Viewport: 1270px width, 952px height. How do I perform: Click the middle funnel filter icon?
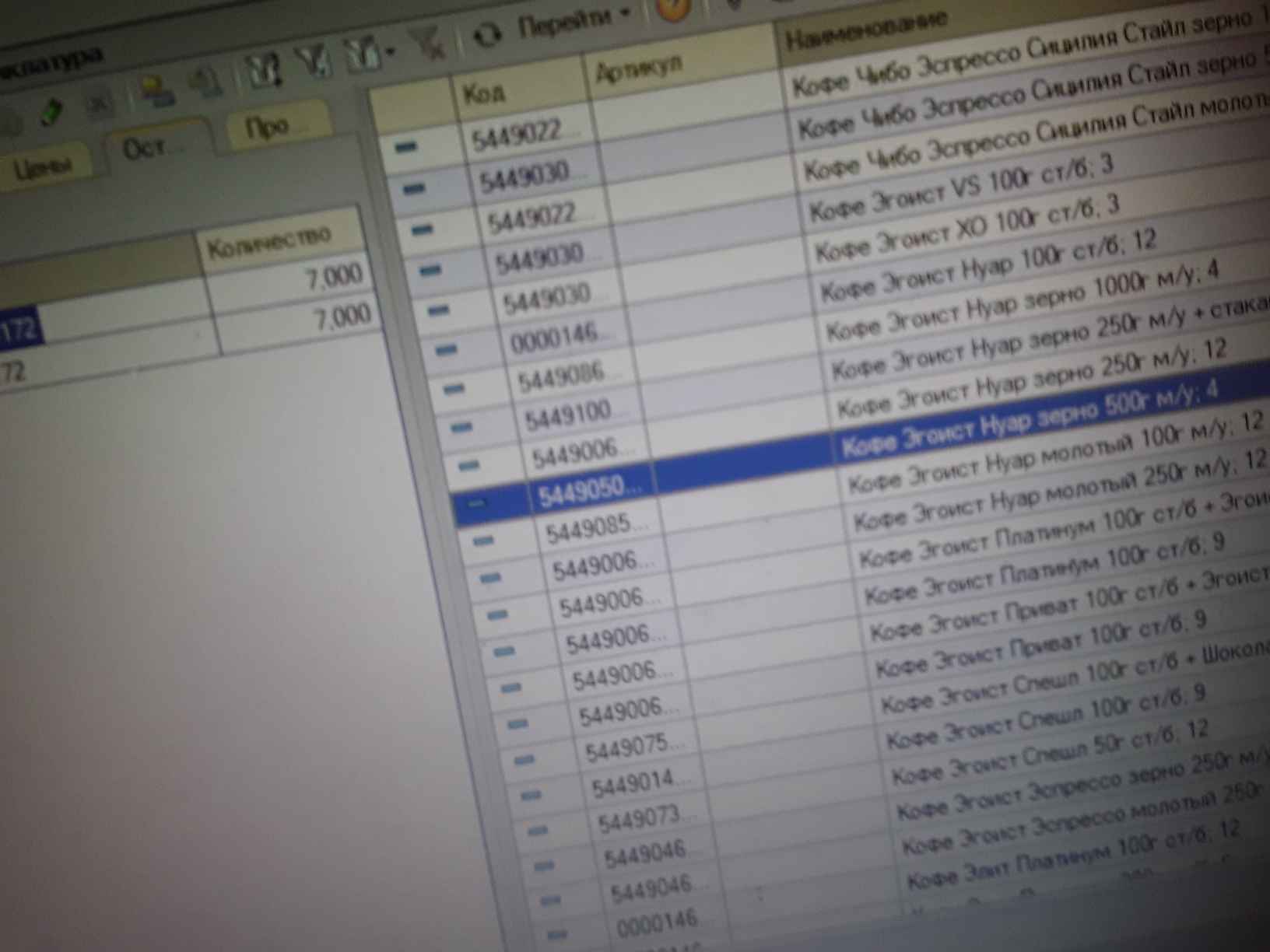point(315,61)
